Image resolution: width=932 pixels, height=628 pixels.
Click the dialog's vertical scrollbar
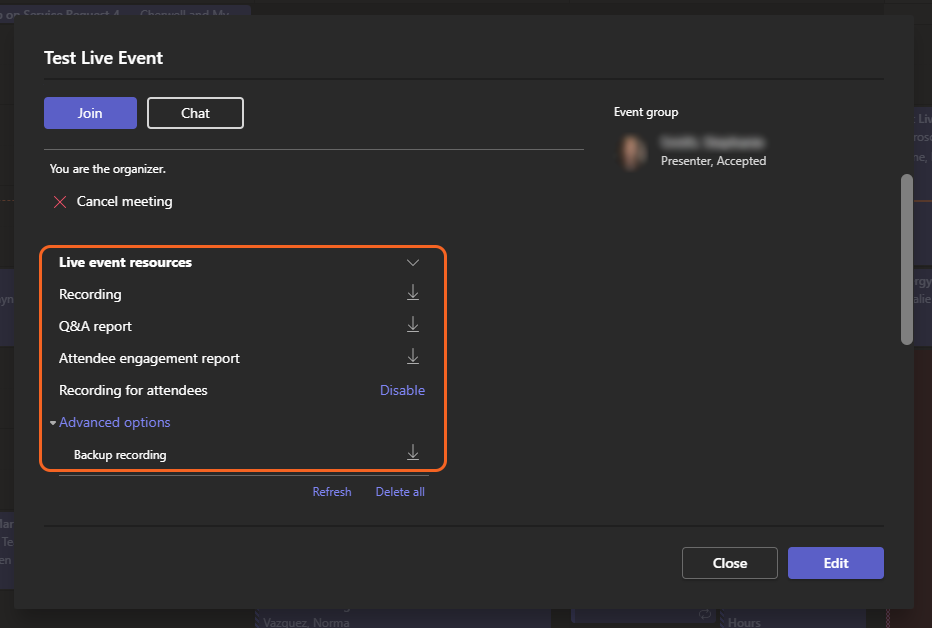[x=906, y=260]
